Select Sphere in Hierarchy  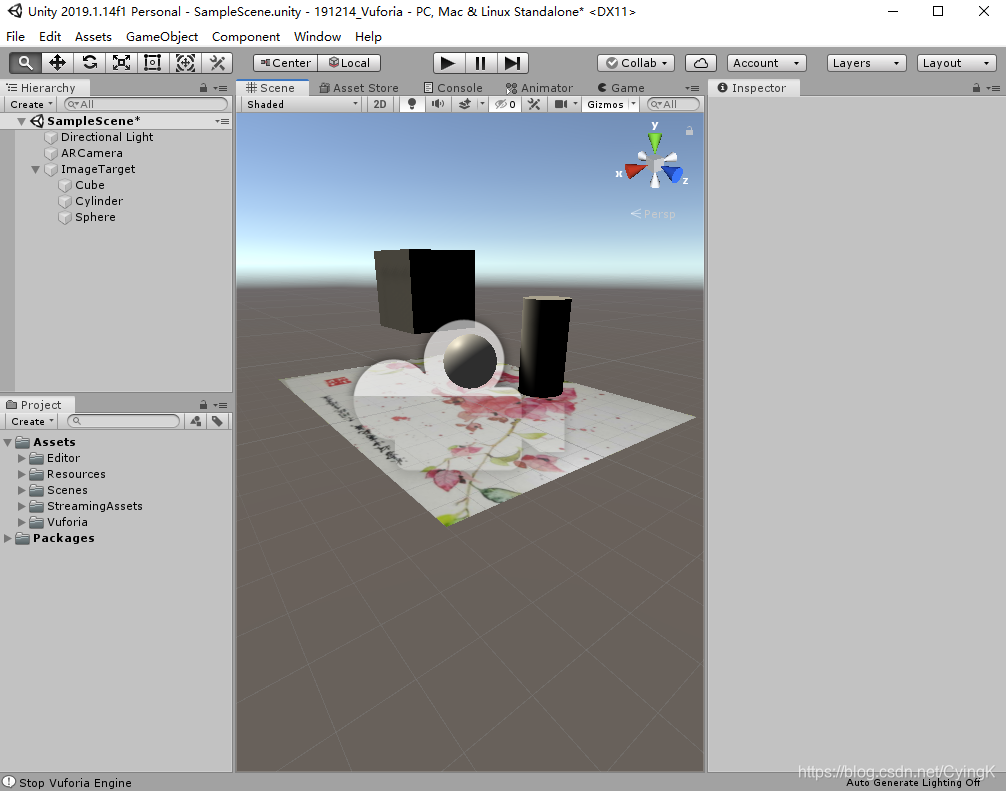94,217
